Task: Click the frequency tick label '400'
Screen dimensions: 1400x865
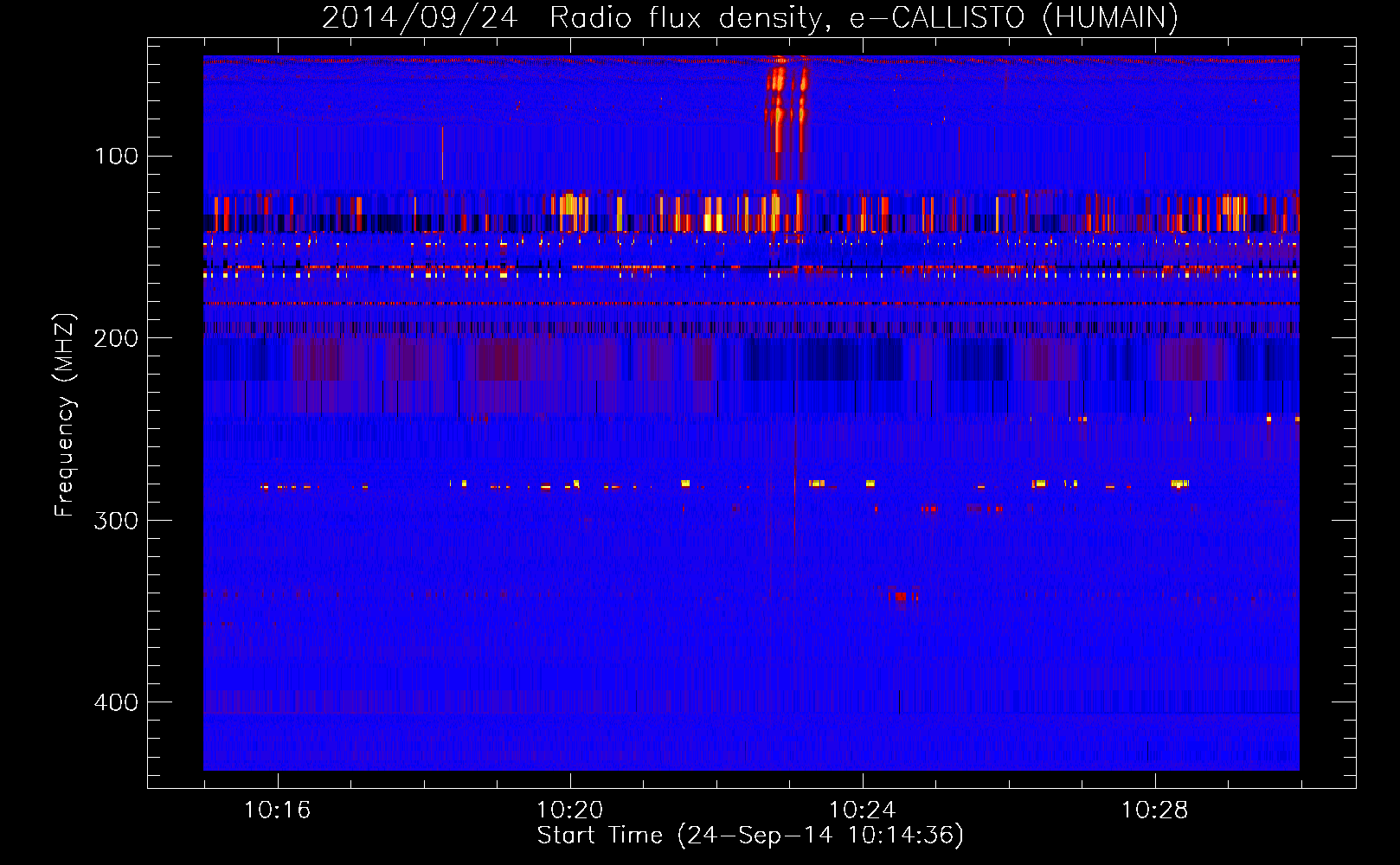Action: (x=117, y=702)
